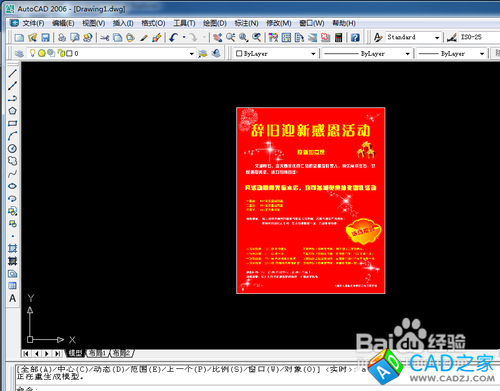Expand the layer 0 dropdown list
500x391 pixels.
tap(191, 54)
